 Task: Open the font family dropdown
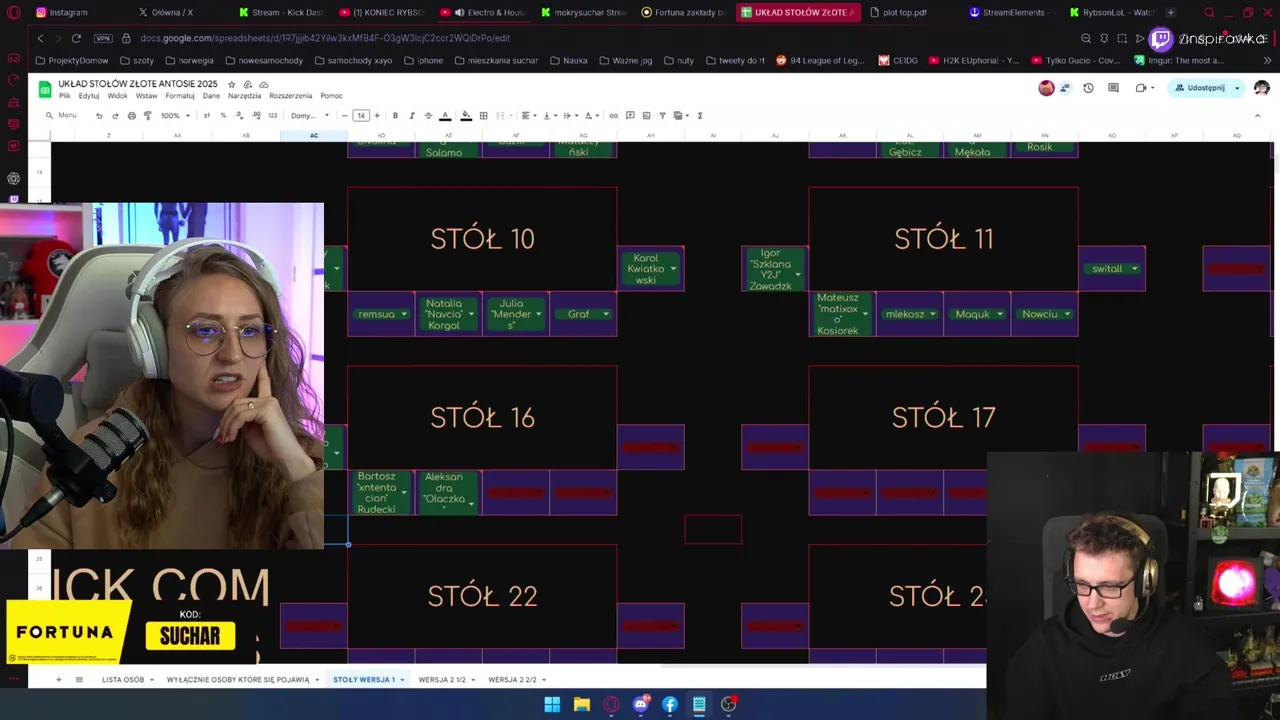[x=309, y=116]
